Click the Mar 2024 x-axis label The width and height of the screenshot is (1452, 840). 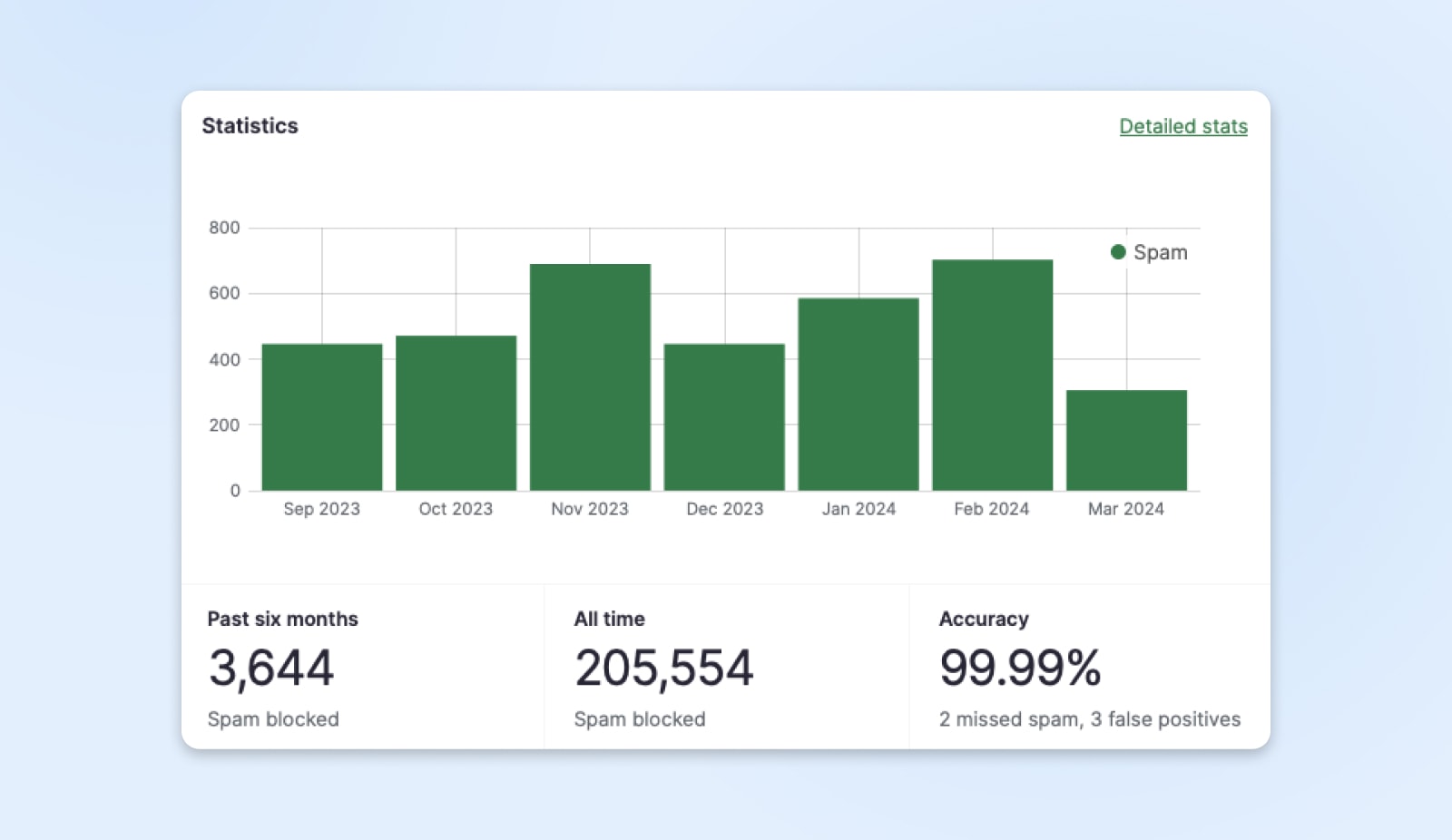tap(1125, 509)
